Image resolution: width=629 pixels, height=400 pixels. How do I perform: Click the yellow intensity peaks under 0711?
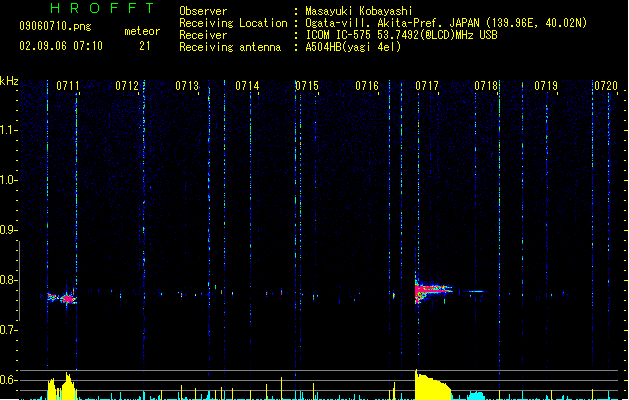click(61, 387)
